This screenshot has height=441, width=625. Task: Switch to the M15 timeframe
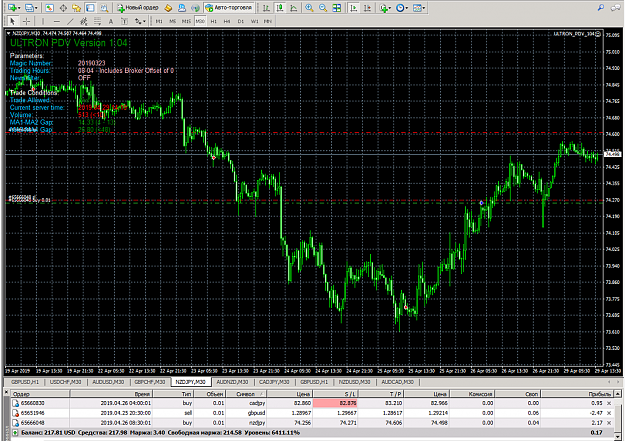tap(186, 21)
